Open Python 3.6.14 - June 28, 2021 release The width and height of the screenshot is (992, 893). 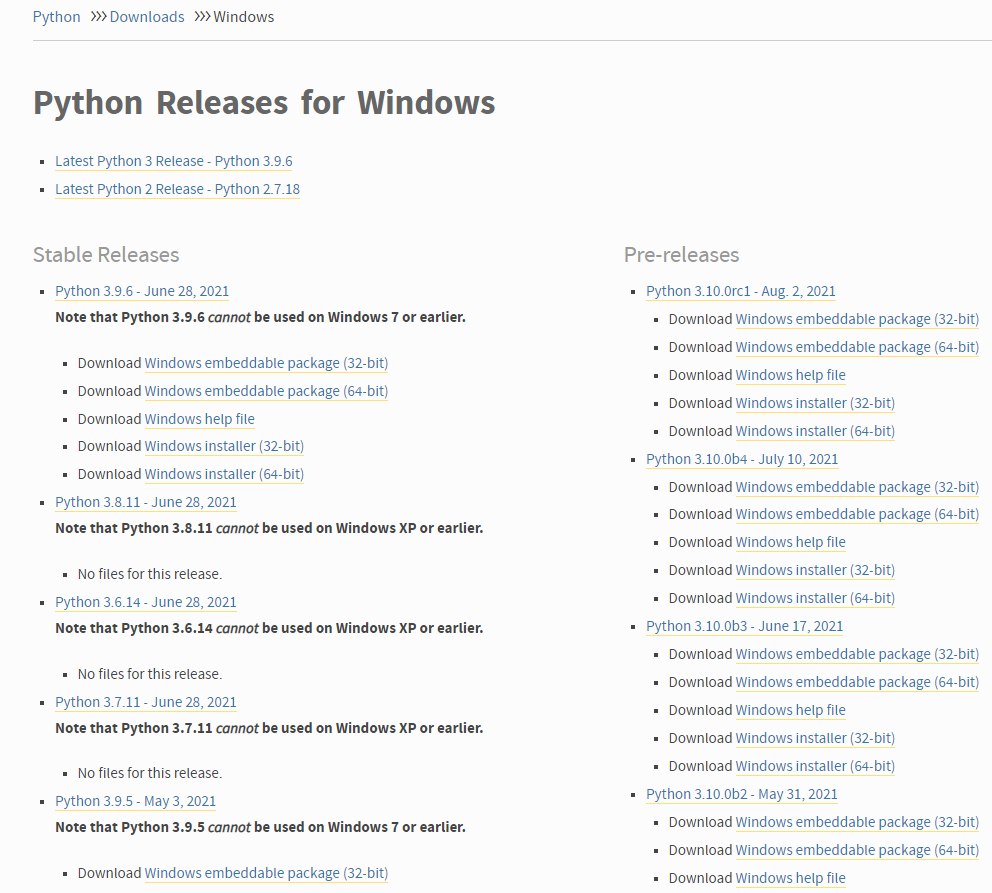[x=146, y=602]
